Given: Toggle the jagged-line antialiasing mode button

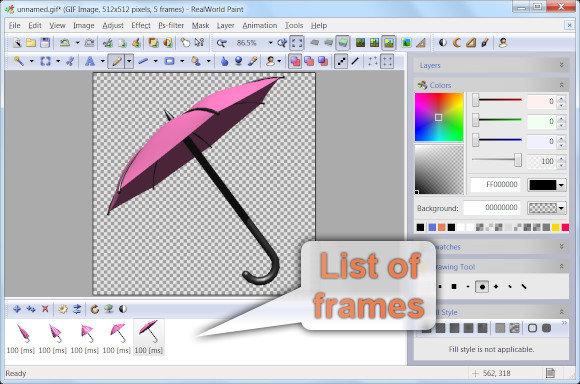Looking at the screenshot, I should (x=341, y=61).
